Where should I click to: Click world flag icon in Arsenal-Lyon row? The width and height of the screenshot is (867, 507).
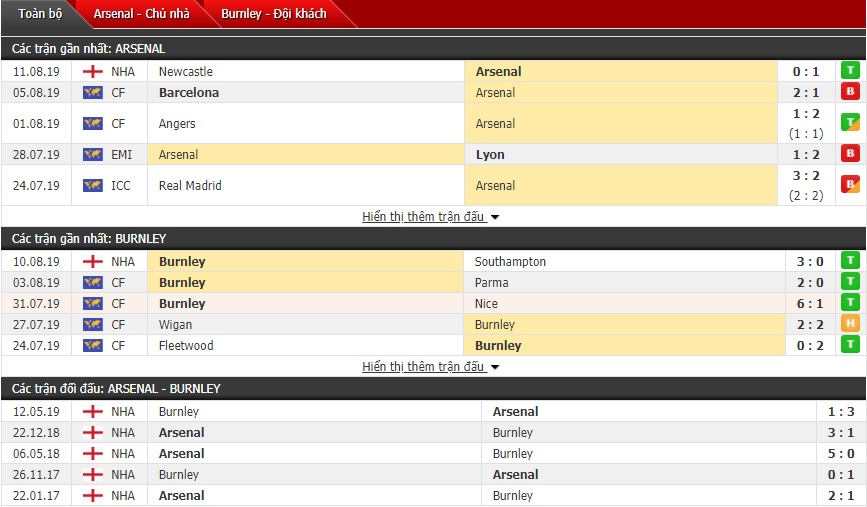coord(93,154)
